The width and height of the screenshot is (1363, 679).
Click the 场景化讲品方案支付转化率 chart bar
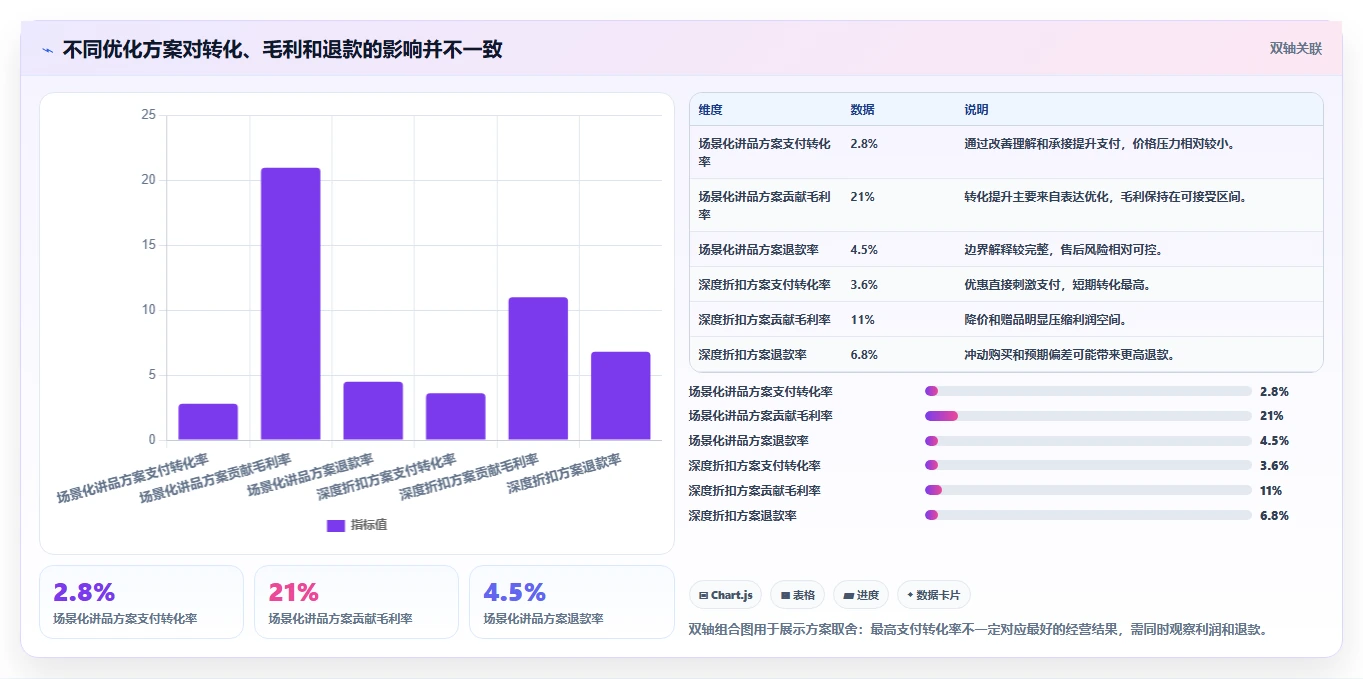pos(208,422)
